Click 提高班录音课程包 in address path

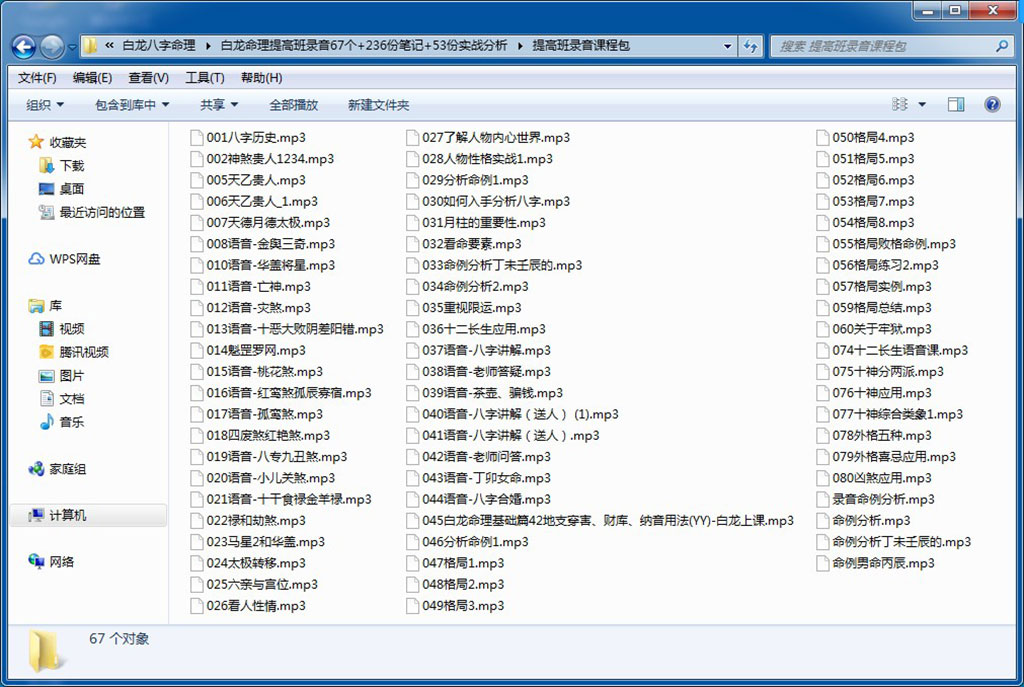coord(581,46)
